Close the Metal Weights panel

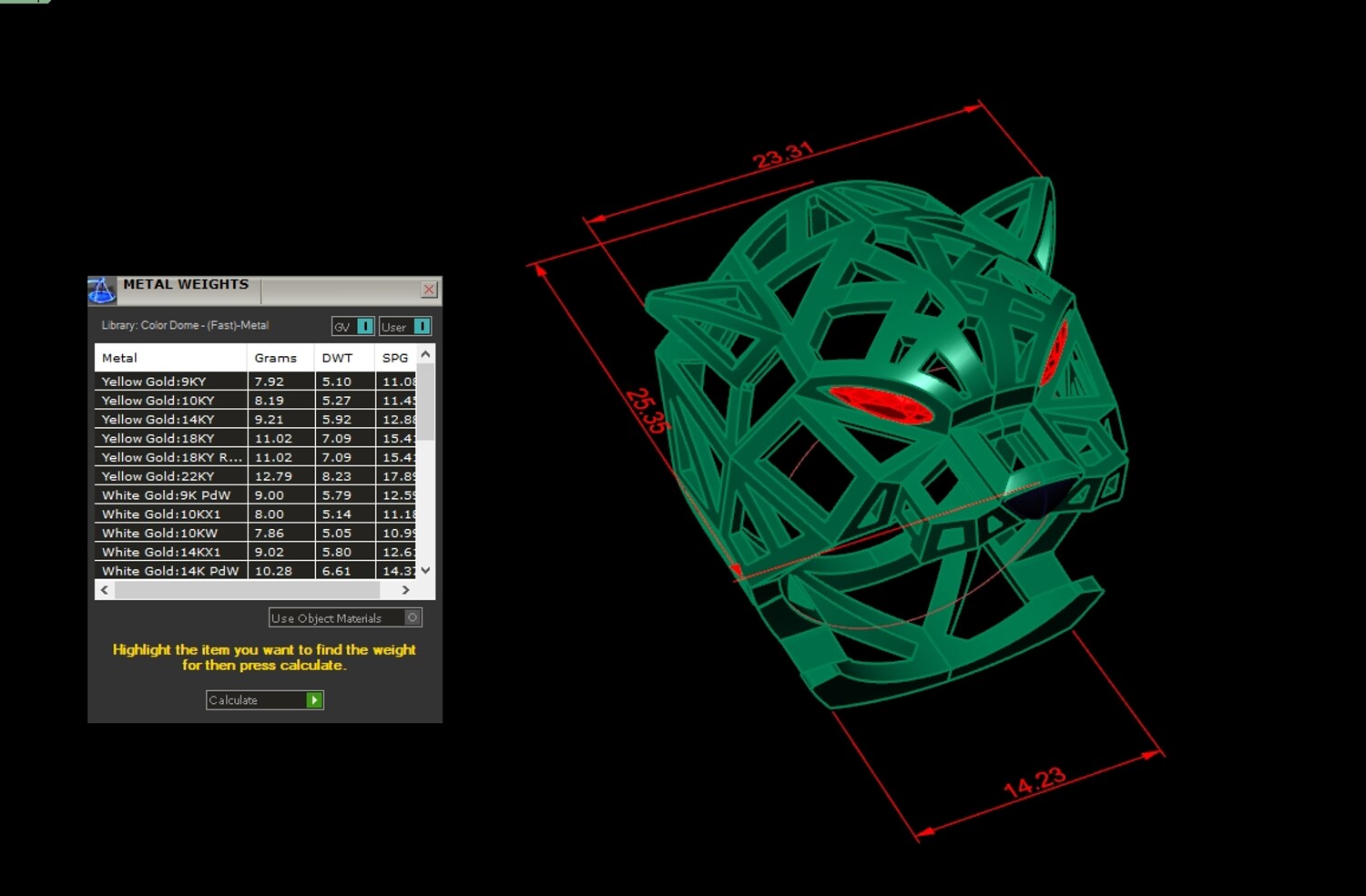429,290
